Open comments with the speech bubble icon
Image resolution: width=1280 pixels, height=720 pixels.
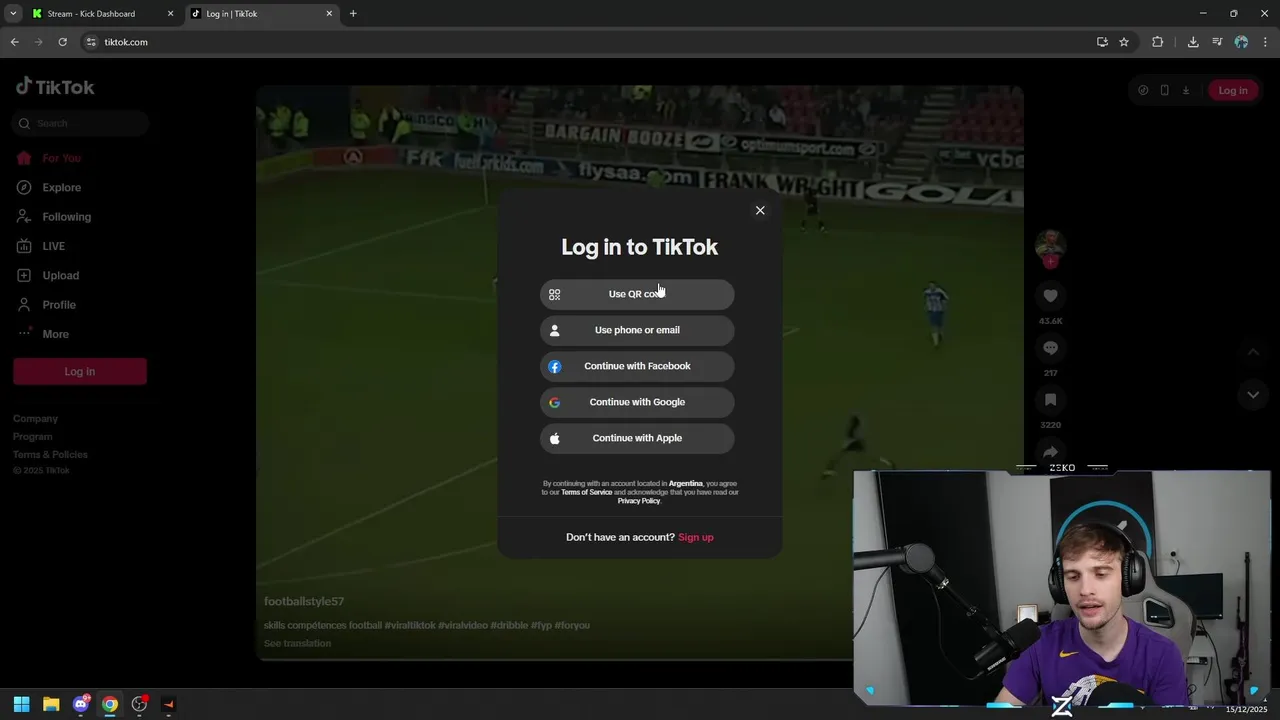1050,348
